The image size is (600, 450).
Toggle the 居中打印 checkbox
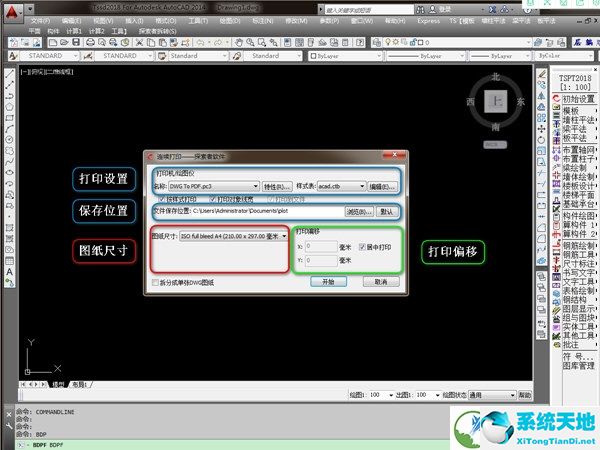[362, 247]
